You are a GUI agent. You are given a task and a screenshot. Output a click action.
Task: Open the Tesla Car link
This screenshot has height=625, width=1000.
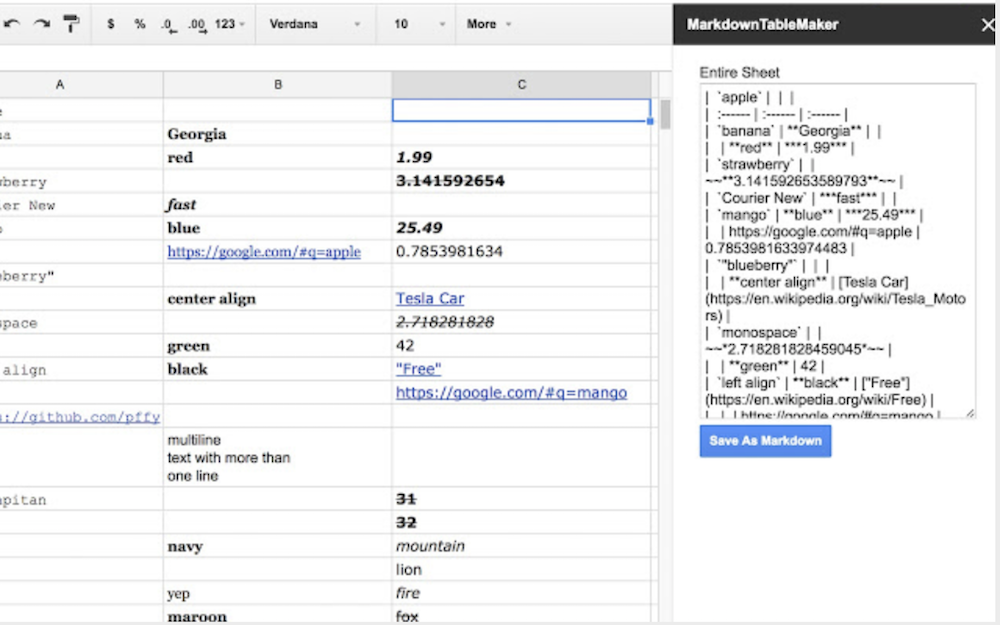[x=430, y=299]
